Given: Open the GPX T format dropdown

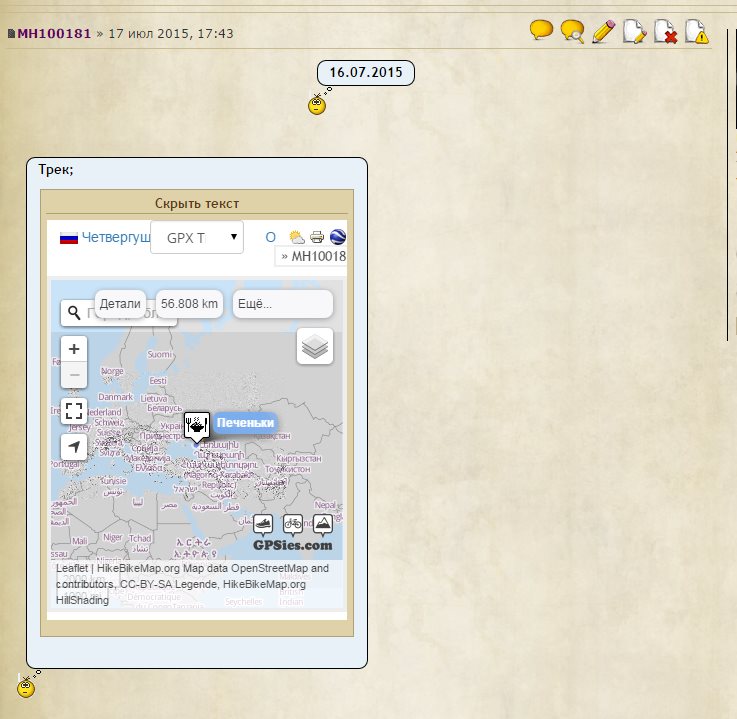Looking at the screenshot, I should pos(196,238).
